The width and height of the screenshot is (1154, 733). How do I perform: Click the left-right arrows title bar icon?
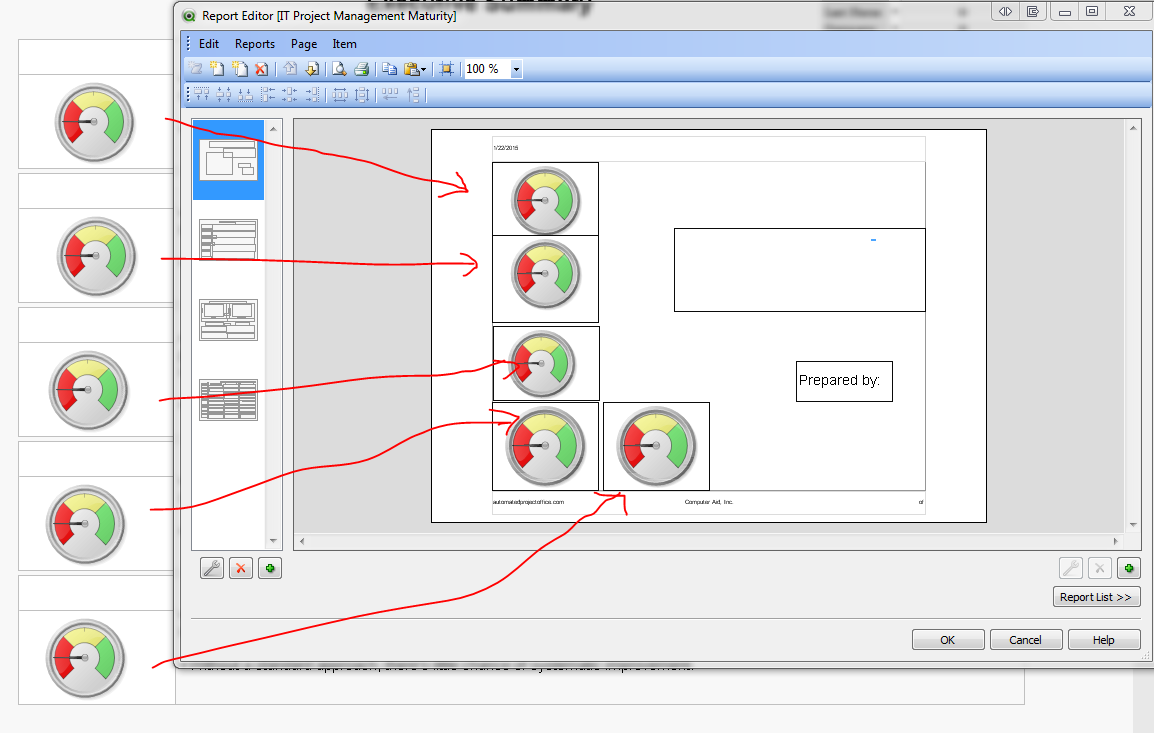click(1005, 12)
